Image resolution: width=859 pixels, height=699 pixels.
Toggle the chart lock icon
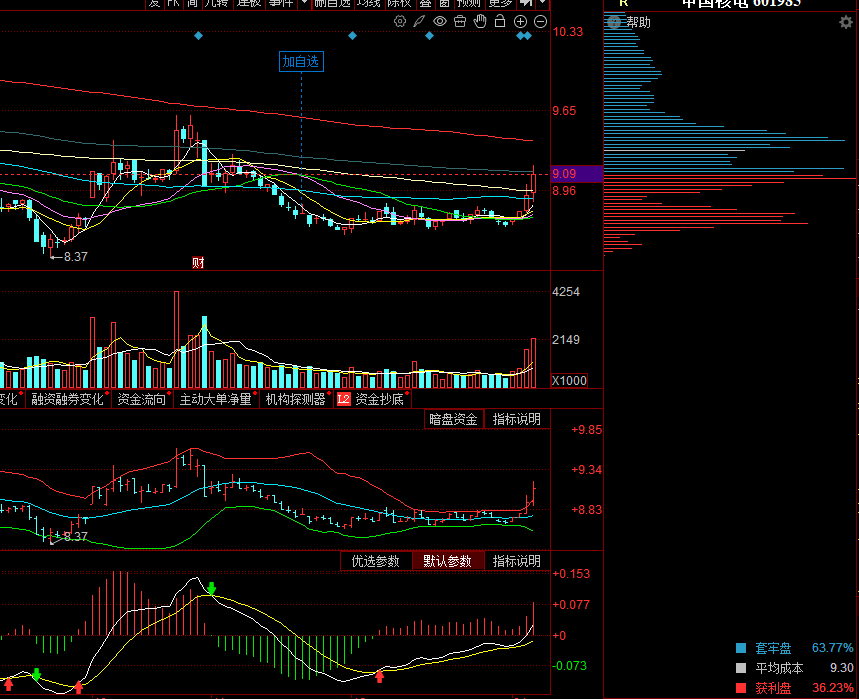coord(500,21)
